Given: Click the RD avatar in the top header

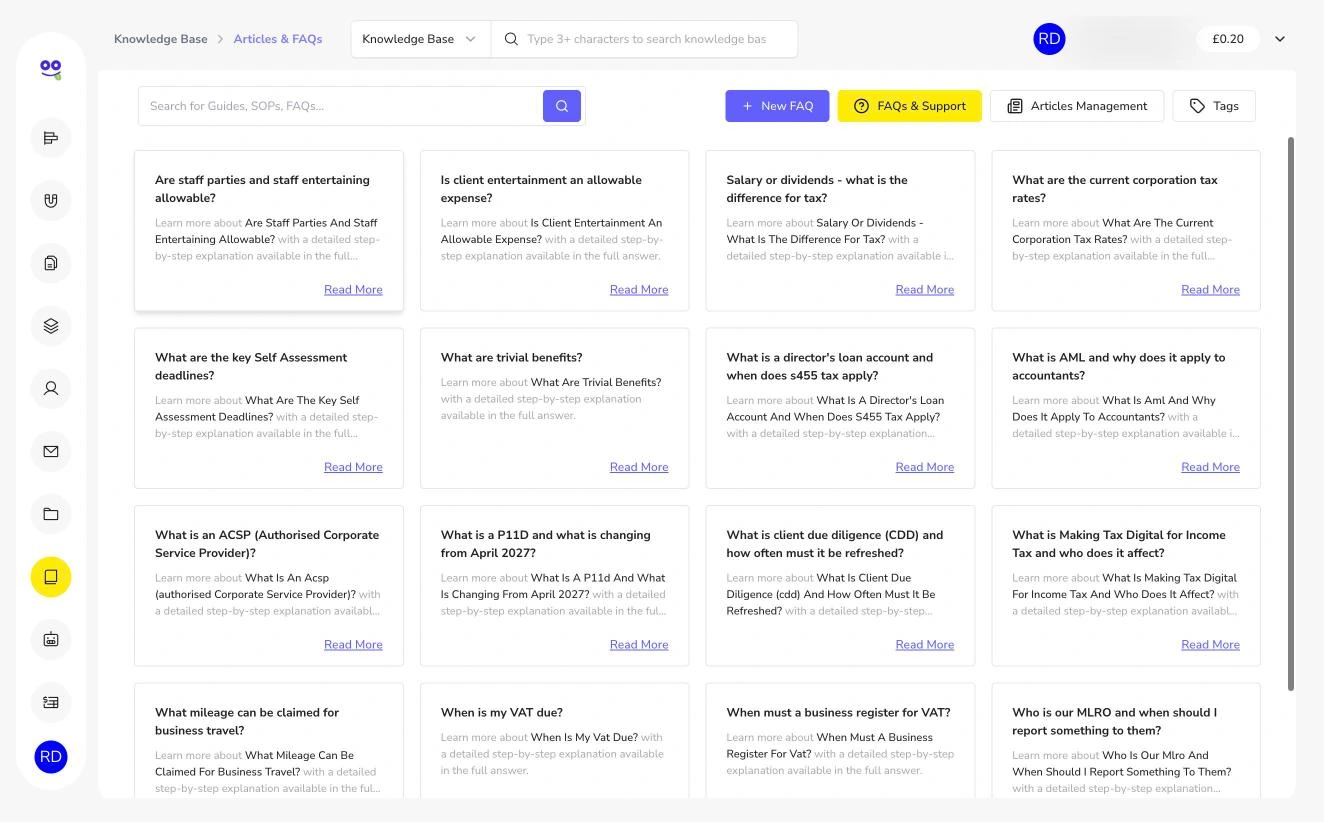Looking at the screenshot, I should tap(1049, 39).
